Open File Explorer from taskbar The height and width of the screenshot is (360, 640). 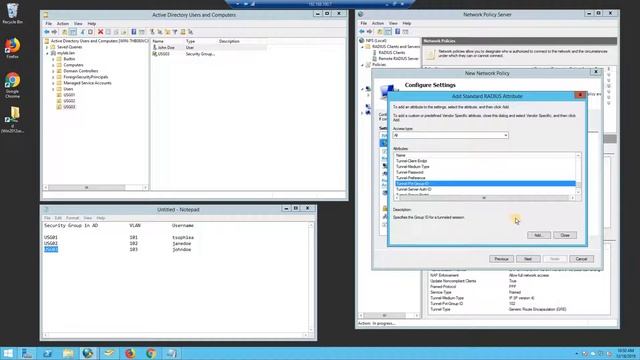tap(68, 353)
